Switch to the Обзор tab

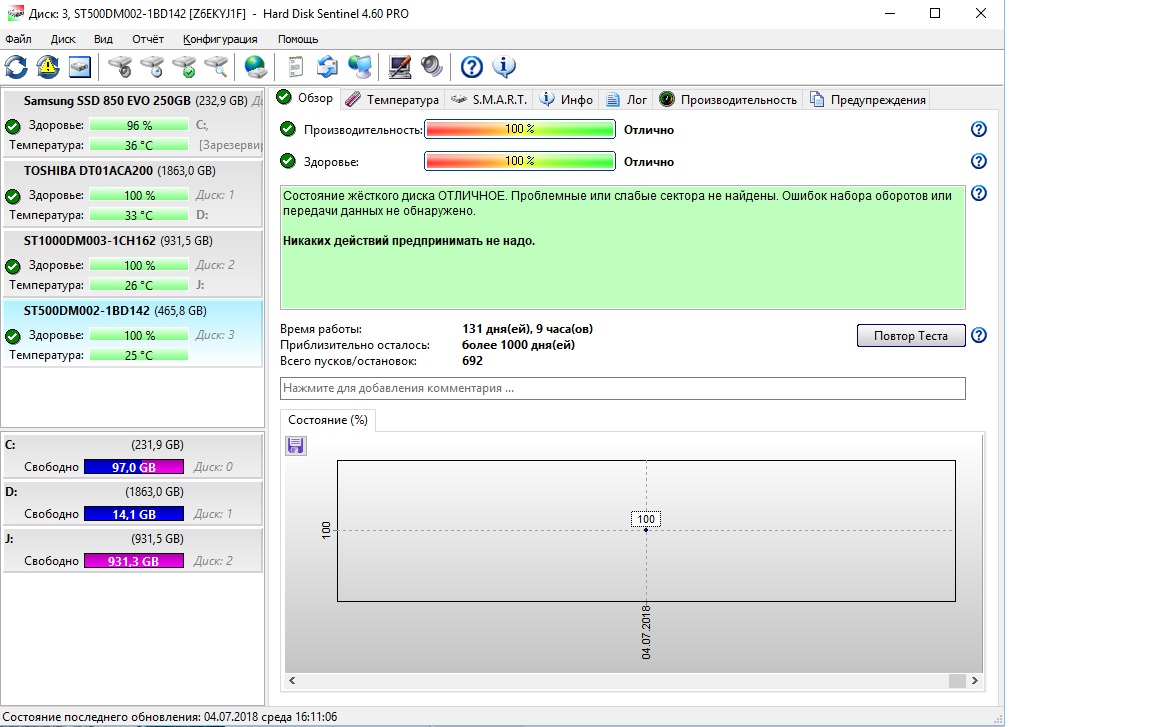coord(306,98)
